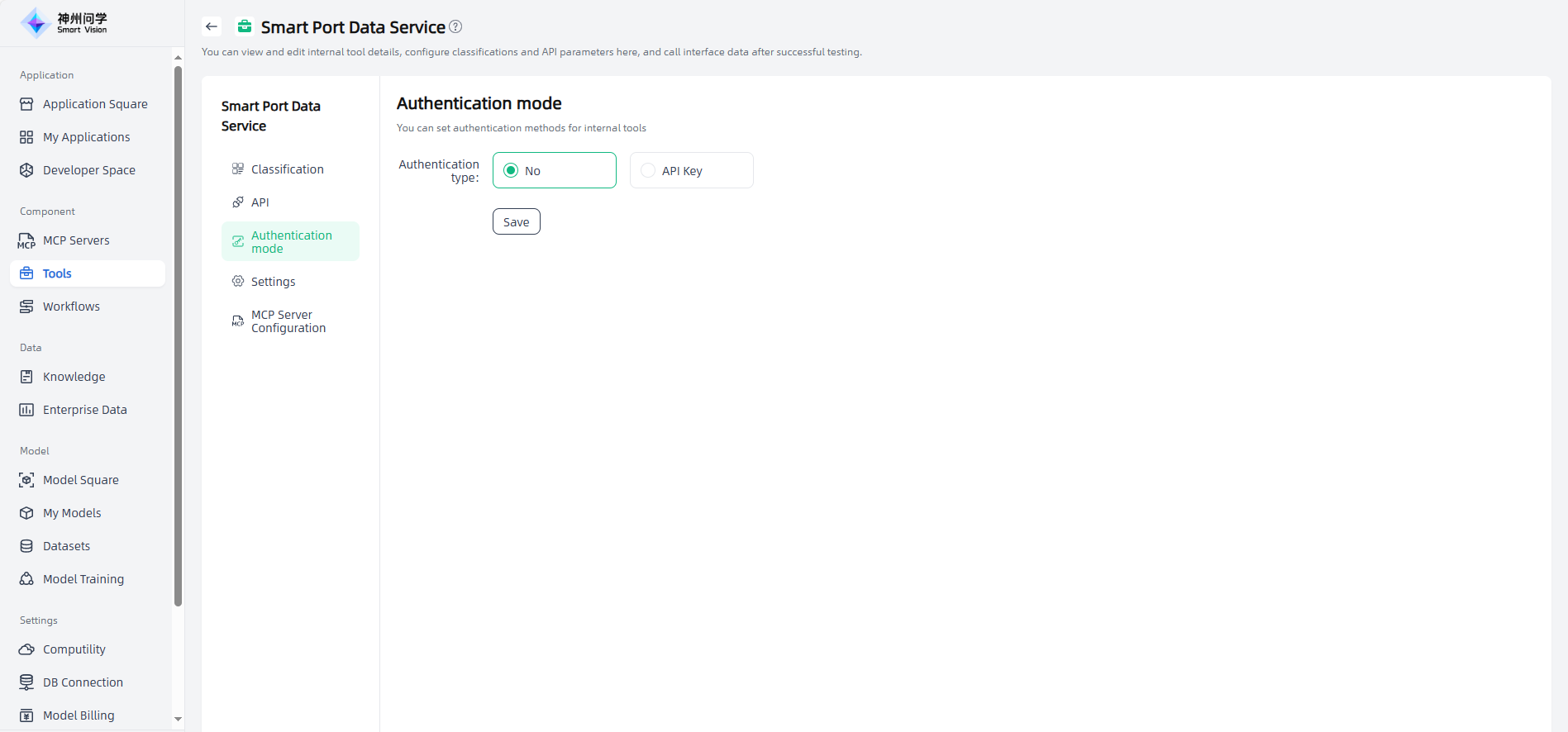Viewport: 1568px width, 732px height.
Task: Open the Classification section
Action: 287,169
